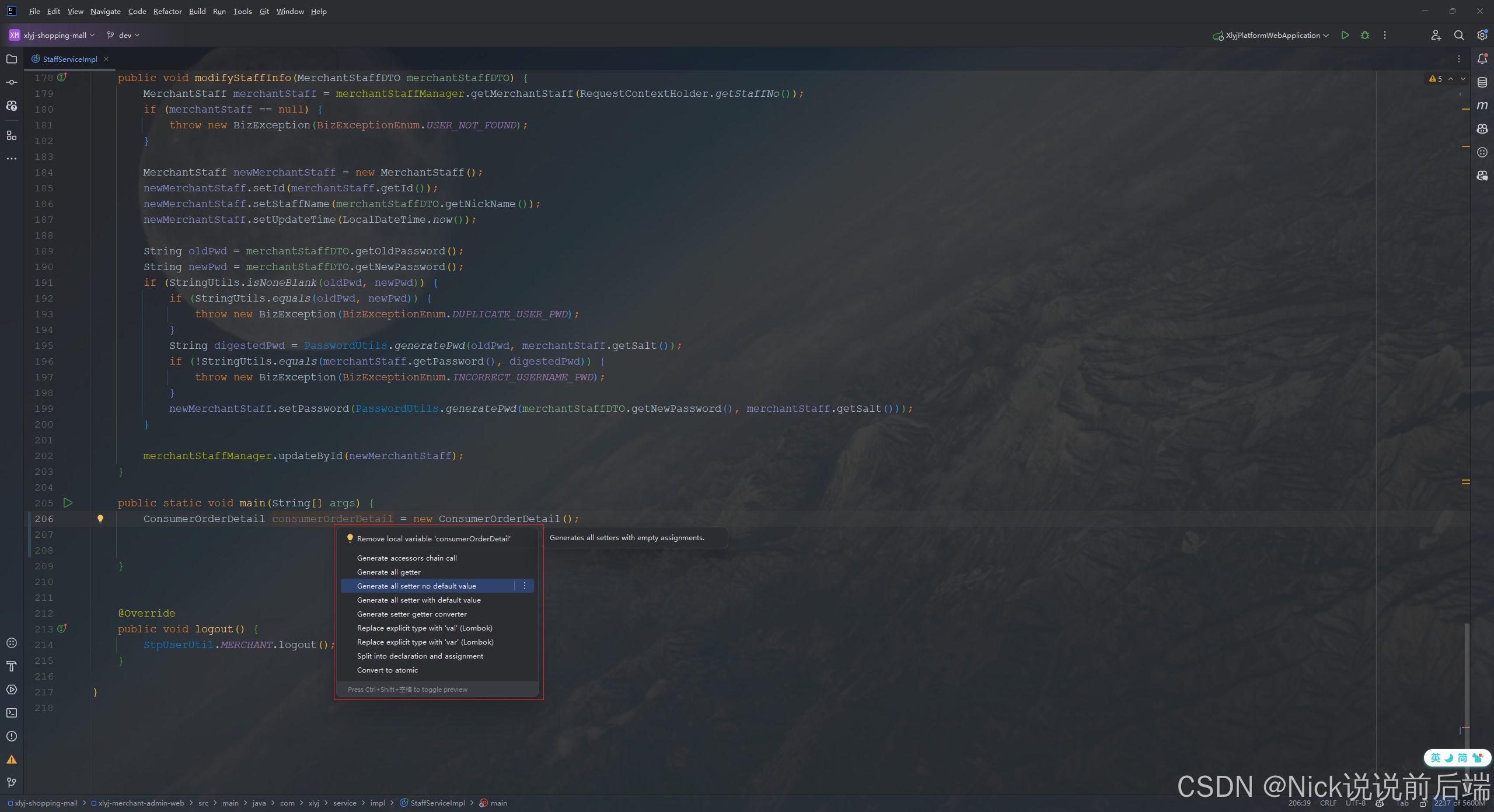This screenshot has width=1494, height=812.
Task: Click run gutter arrow beside main method
Action: (x=68, y=503)
